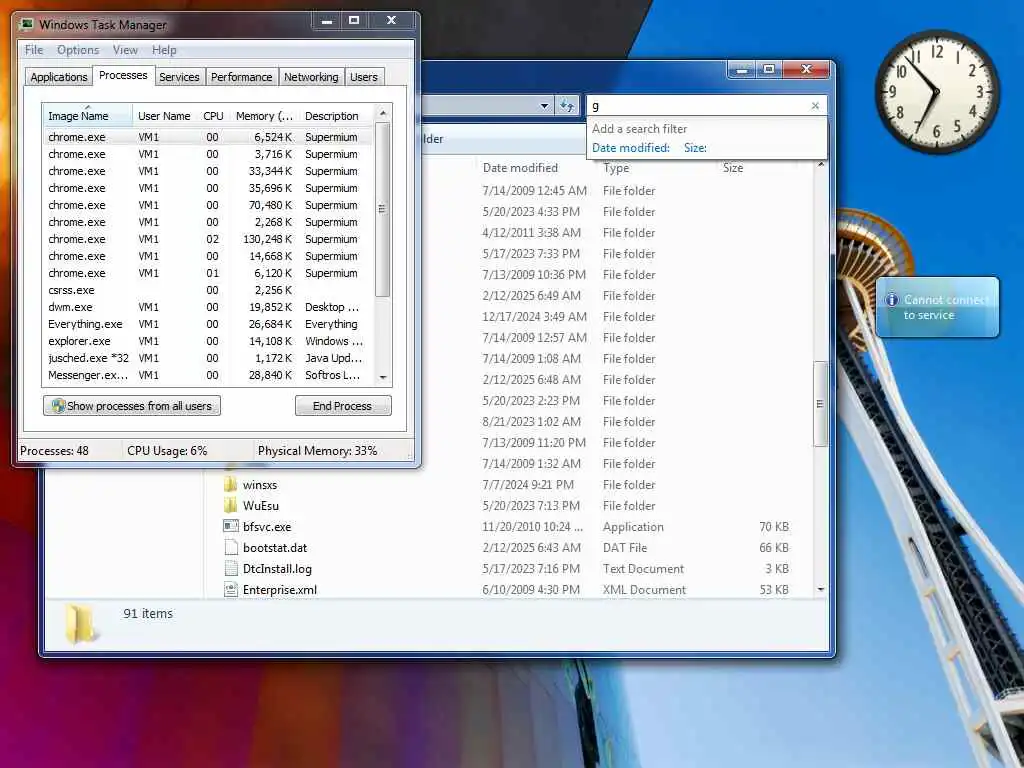Select the Messenger.exe process row

pos(209,375)
